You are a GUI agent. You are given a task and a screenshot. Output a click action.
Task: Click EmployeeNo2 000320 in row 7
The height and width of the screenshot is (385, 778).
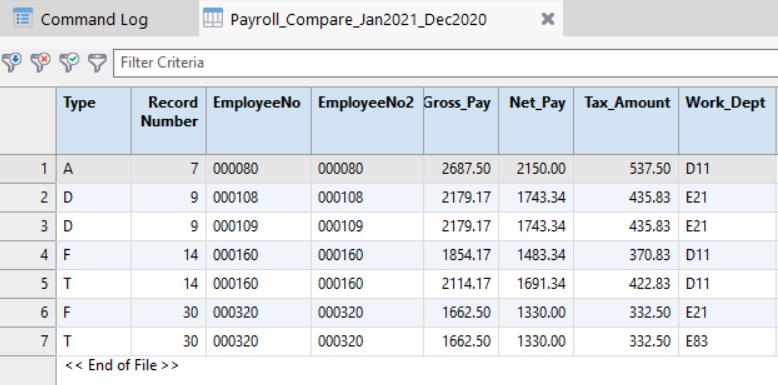367,341
